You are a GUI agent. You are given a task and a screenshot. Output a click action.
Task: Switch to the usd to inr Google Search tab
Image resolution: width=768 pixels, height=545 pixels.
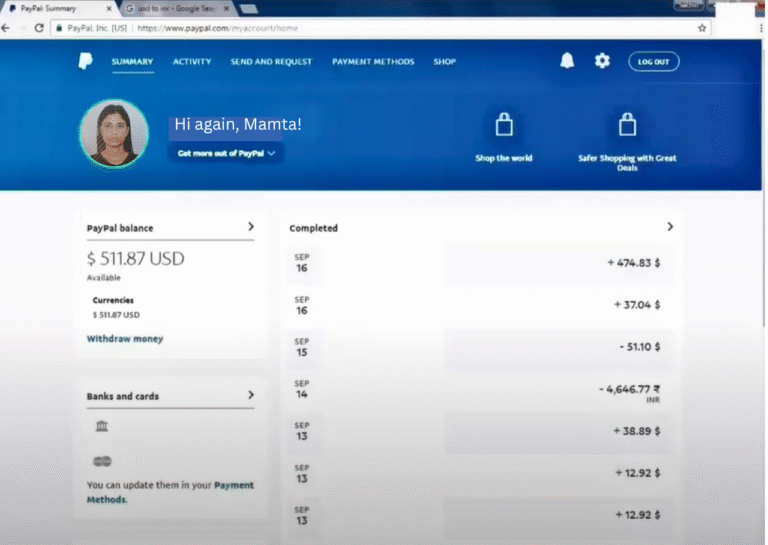pyautogui.click(x=177, y=8)
